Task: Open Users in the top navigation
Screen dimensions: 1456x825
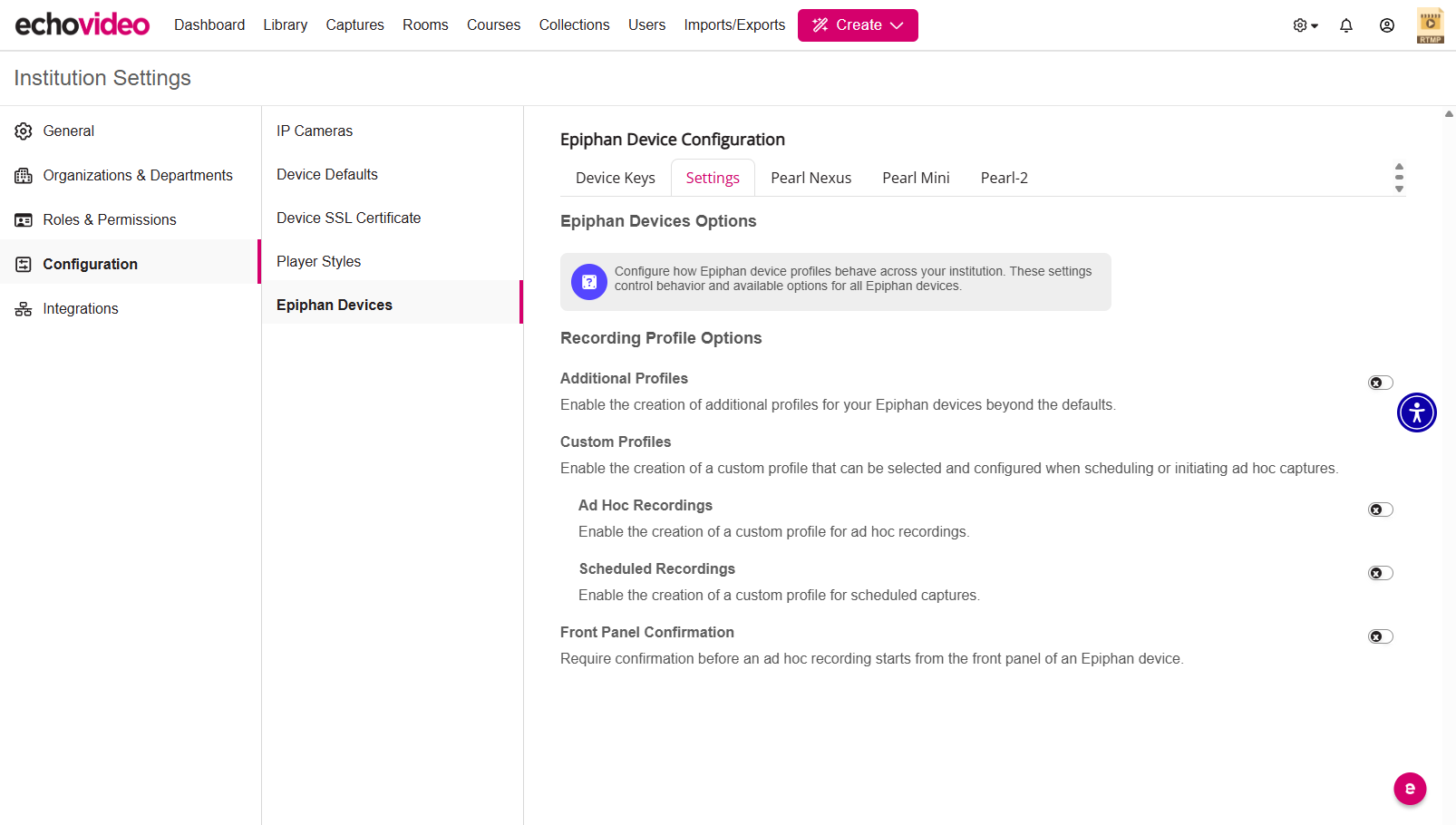Action: point(646,24)
